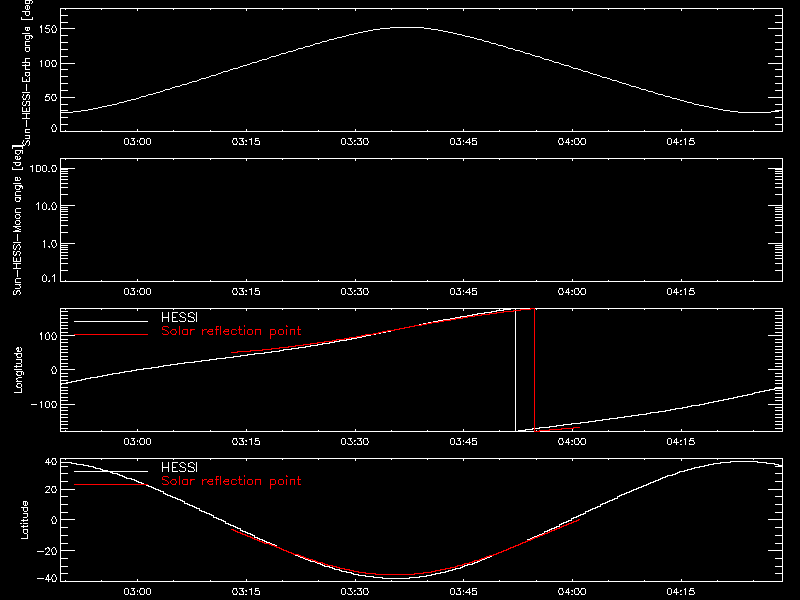The height and width of the screenshot is (600, 800).
Task: Click white vertical wrap line in Longitude plot
Action: pyautogui.click(x=515, y=370)
